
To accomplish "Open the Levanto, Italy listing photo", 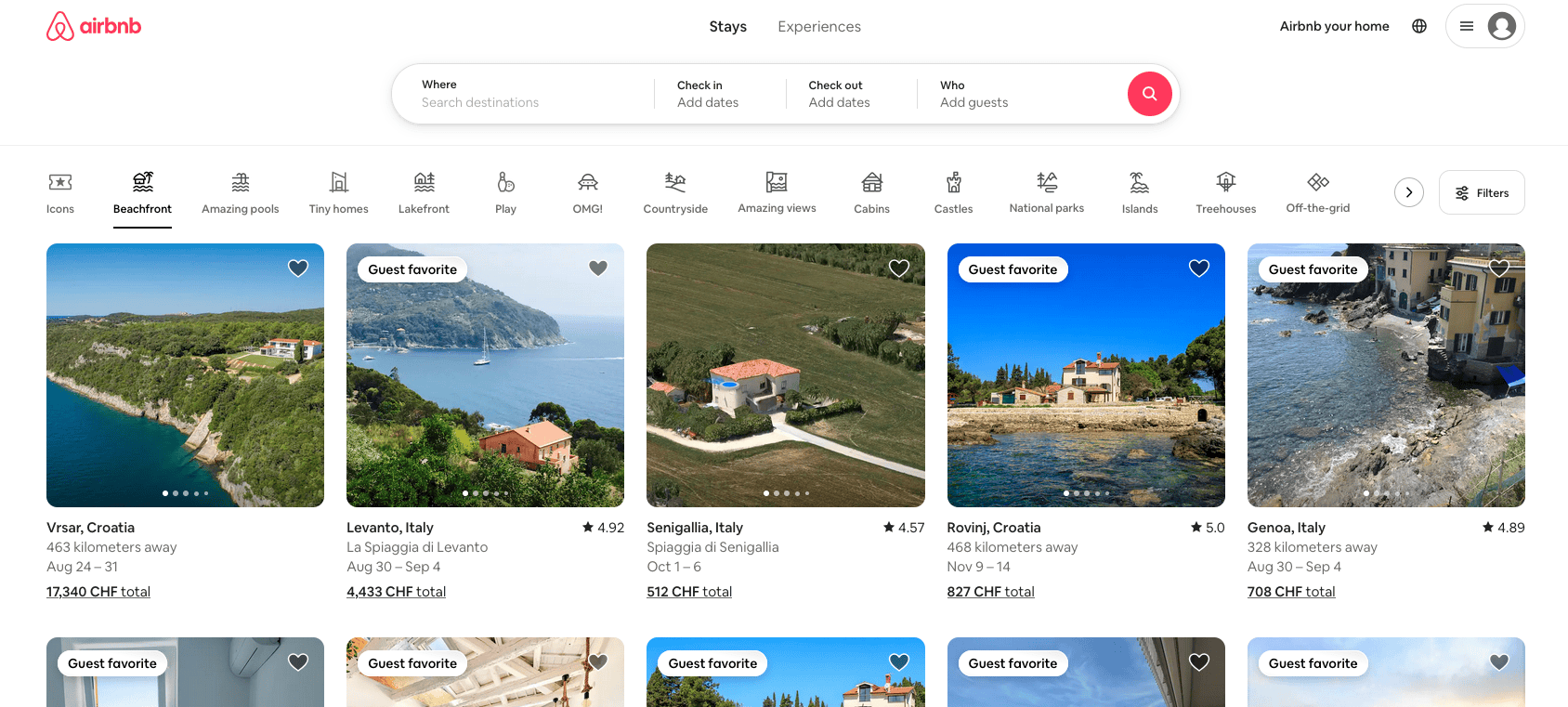I will point(485,375).
